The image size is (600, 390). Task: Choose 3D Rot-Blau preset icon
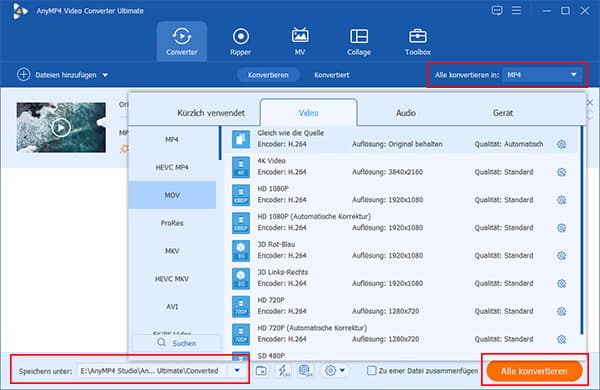coord(241,251)
